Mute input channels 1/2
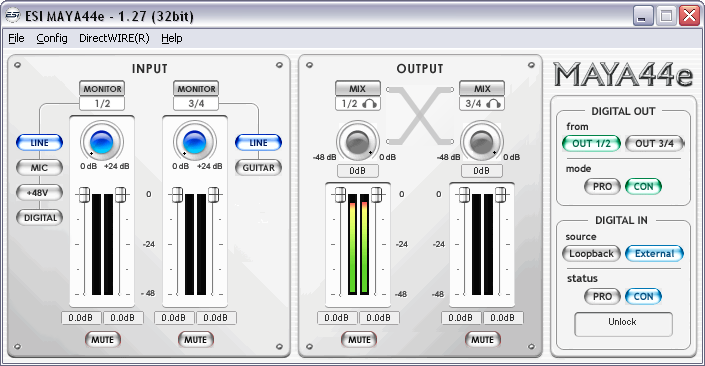 pos(103,339)
